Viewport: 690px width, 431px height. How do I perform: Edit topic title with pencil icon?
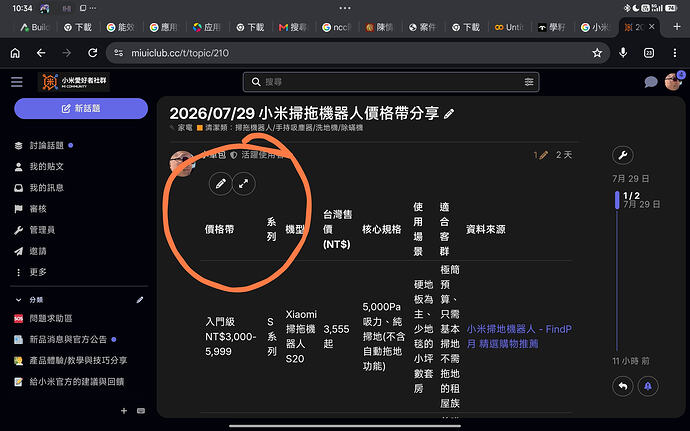[448, 114]
